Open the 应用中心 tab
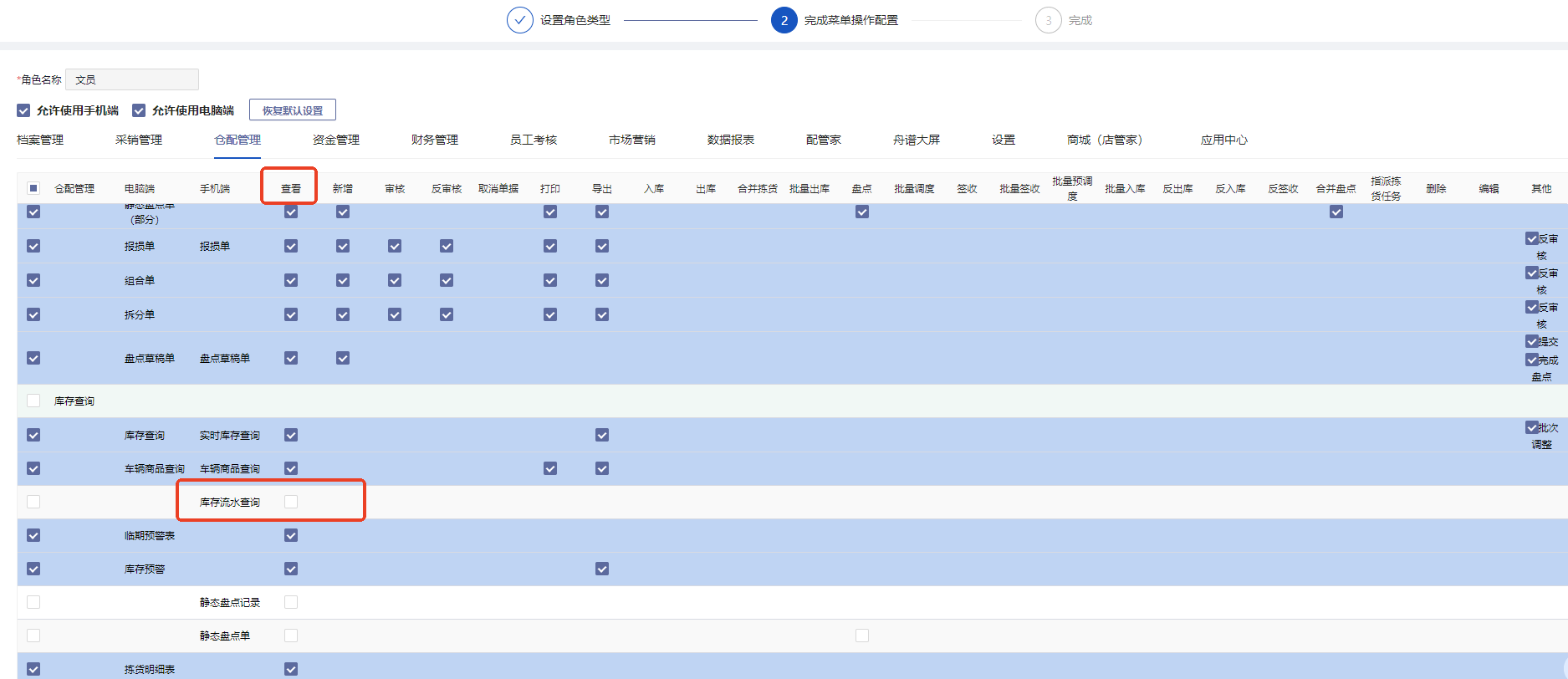 click(x=1223, y=140)
